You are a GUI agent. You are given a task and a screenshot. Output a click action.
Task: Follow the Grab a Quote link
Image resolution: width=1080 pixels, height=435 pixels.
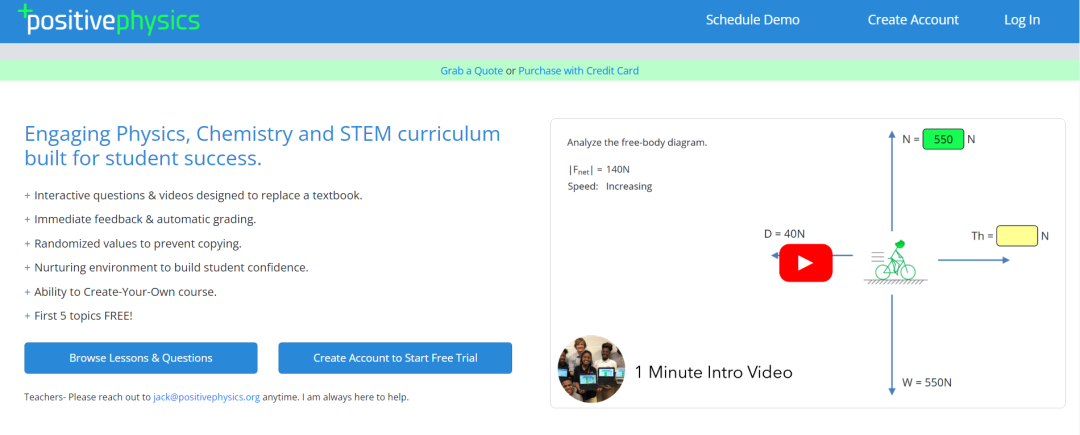[471, 71]
